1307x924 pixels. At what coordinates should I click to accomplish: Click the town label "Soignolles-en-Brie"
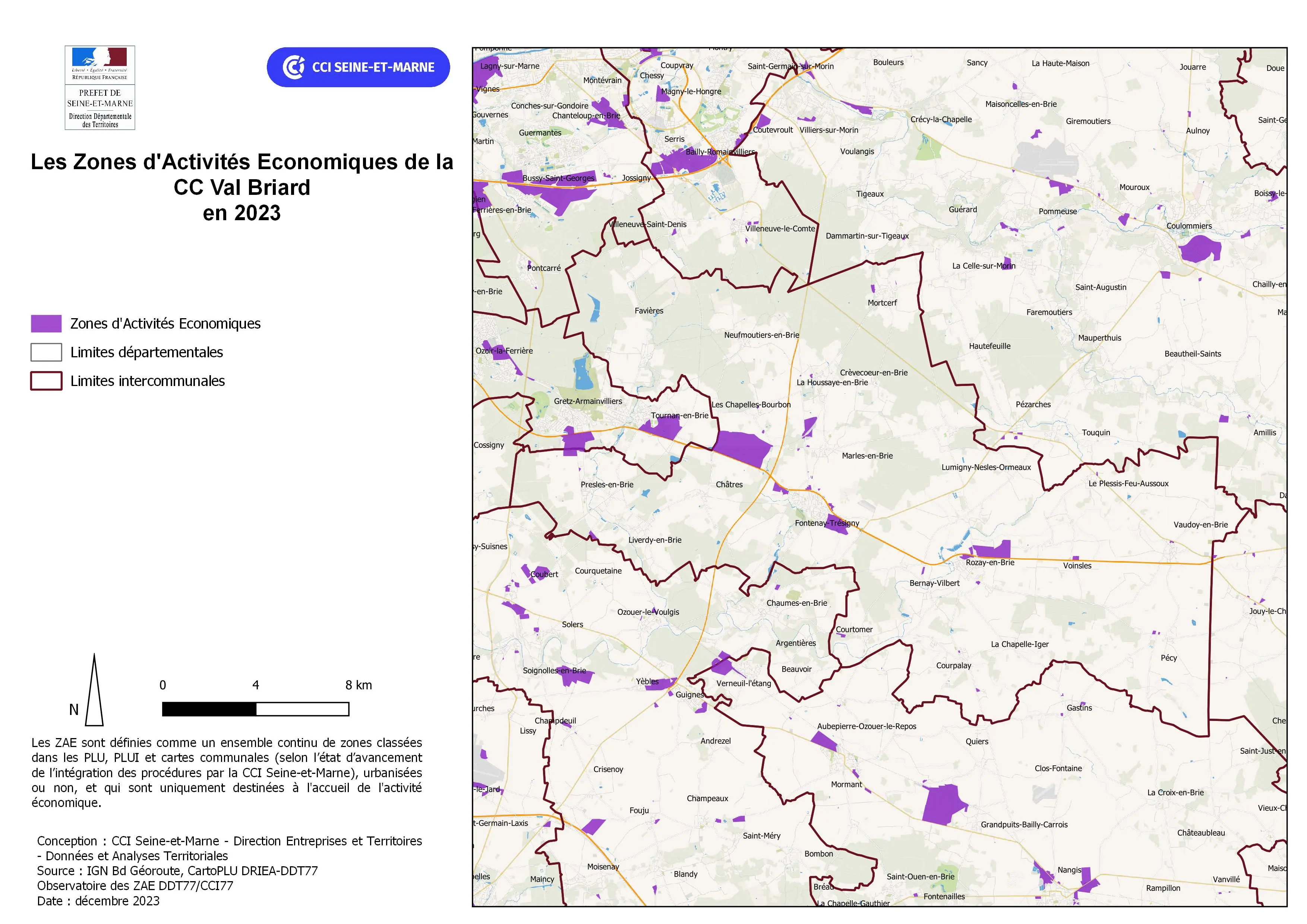point(554,671)
